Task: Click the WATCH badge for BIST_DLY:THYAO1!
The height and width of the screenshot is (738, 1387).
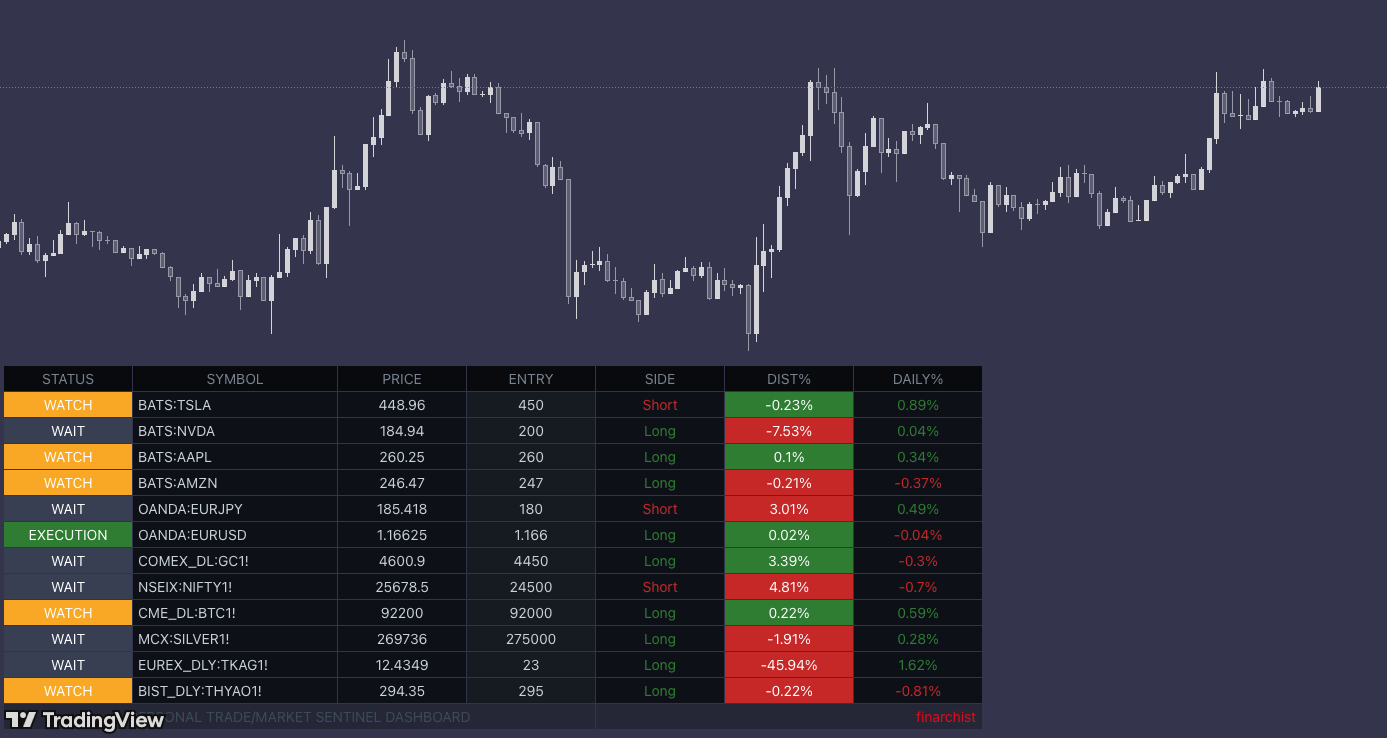Action: coord(67,690)
